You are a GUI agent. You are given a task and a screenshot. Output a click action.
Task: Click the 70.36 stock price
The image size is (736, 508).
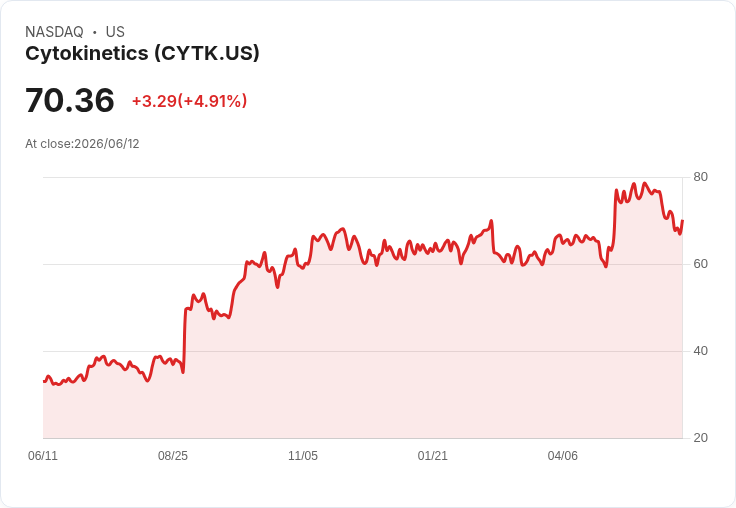(69, 100)
